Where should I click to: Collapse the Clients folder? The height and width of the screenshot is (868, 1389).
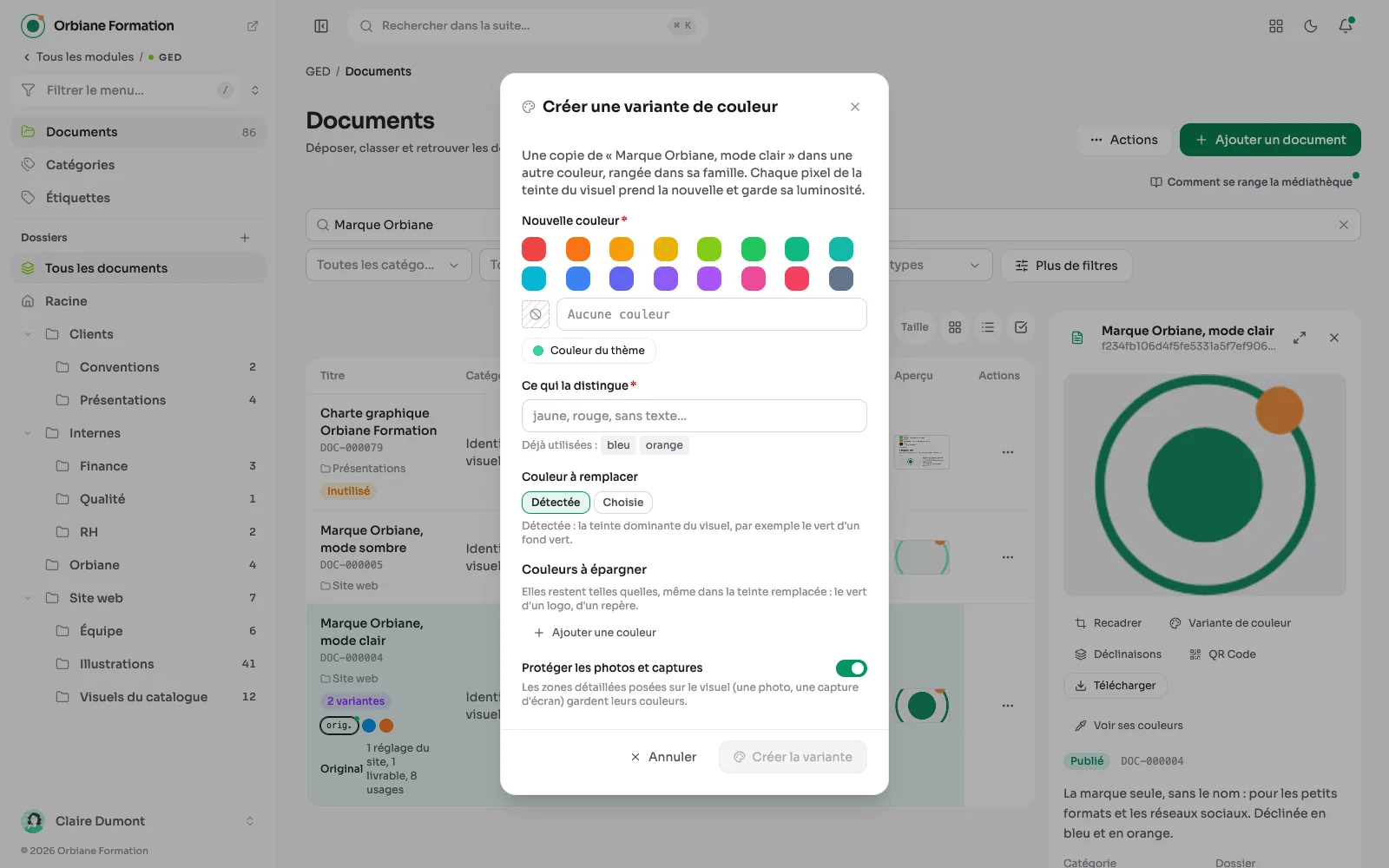(28, 334)
